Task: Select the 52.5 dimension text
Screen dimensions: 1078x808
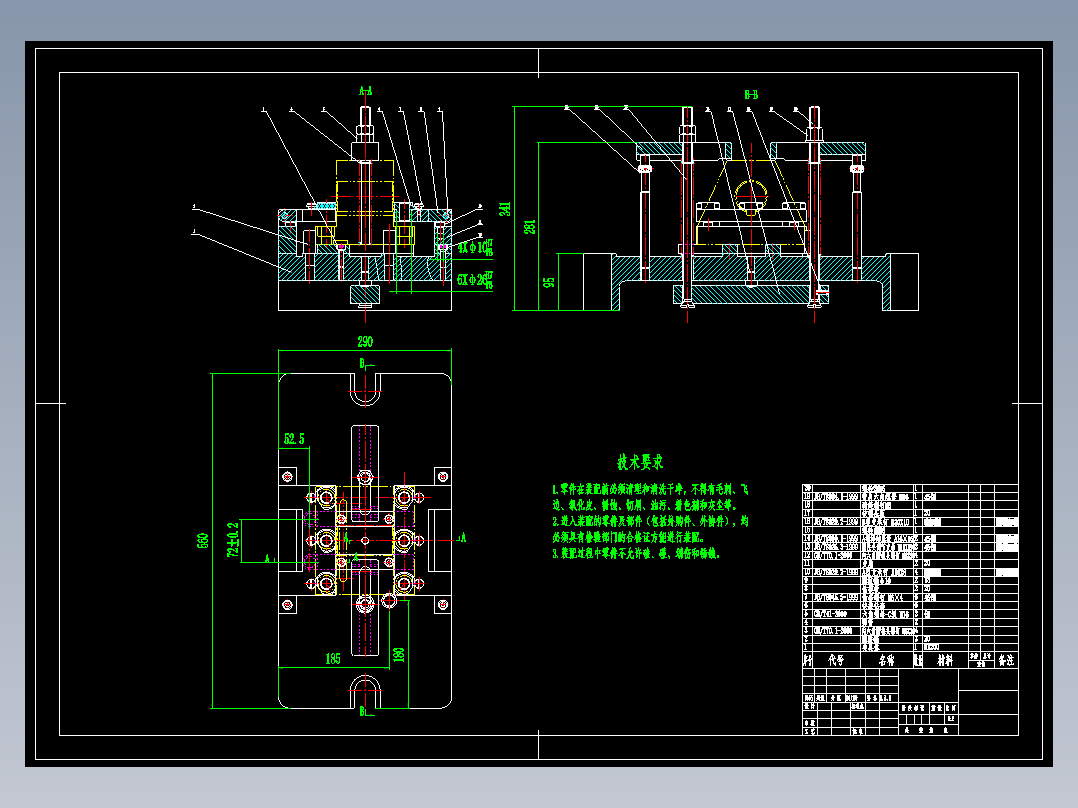Action: pyautogui.click(x=294, y=439)
